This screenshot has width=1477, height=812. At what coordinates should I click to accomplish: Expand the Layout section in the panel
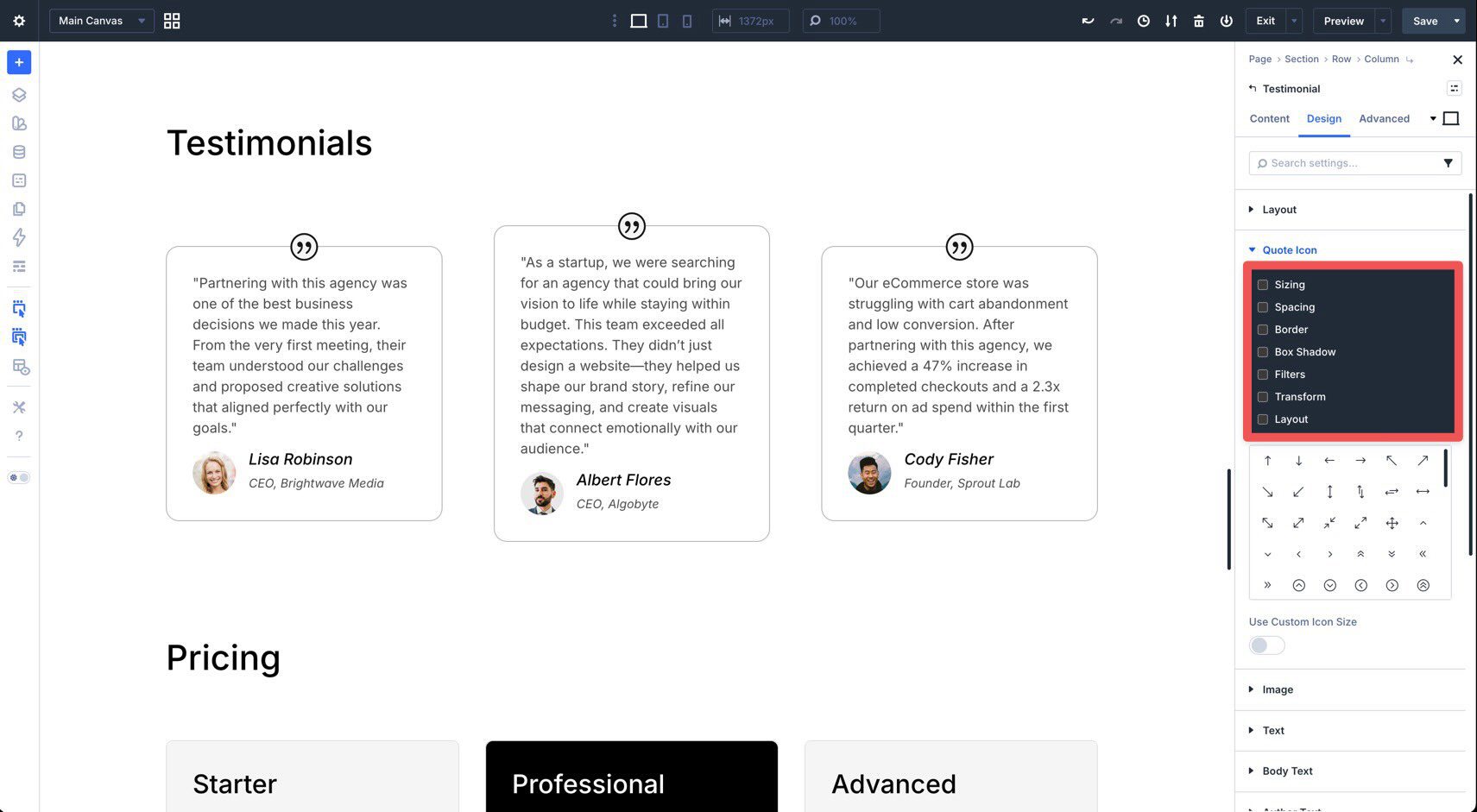click(x=1278, y=209)
